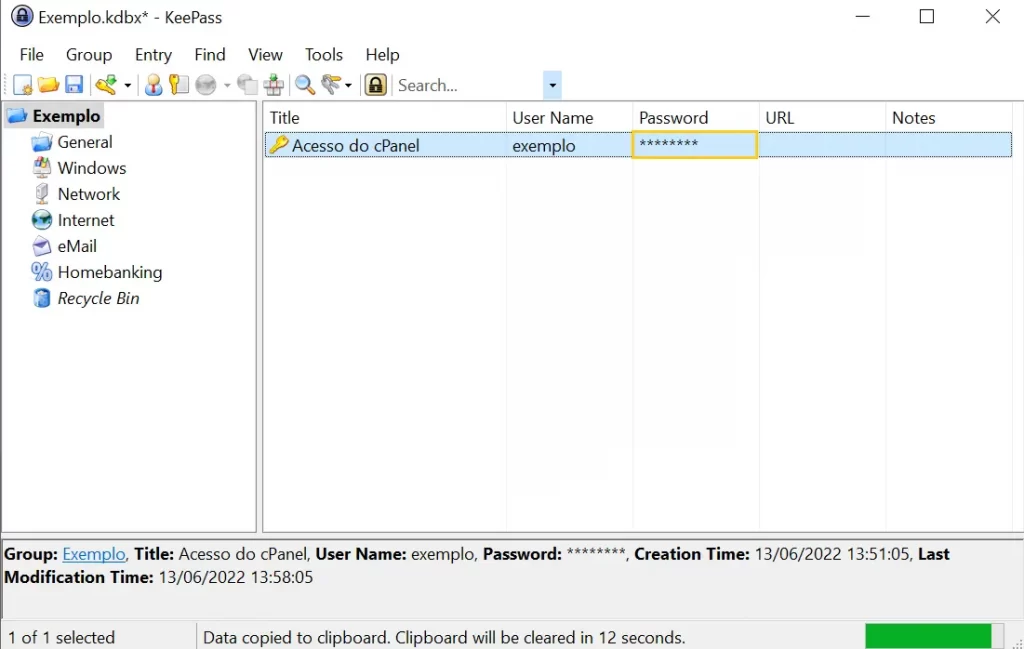Click the eMail envelope icon

click(42, 246)
